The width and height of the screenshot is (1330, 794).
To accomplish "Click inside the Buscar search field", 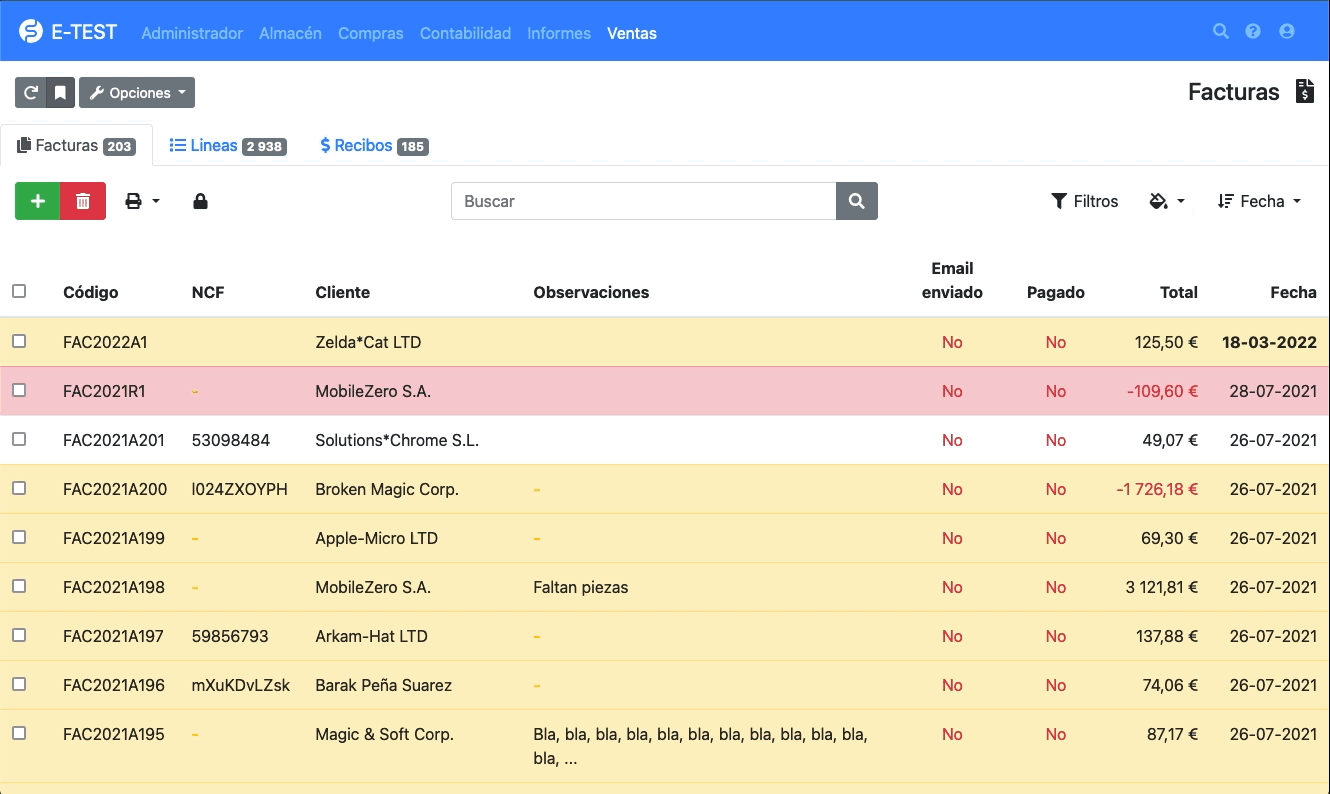I will point(640,201).
